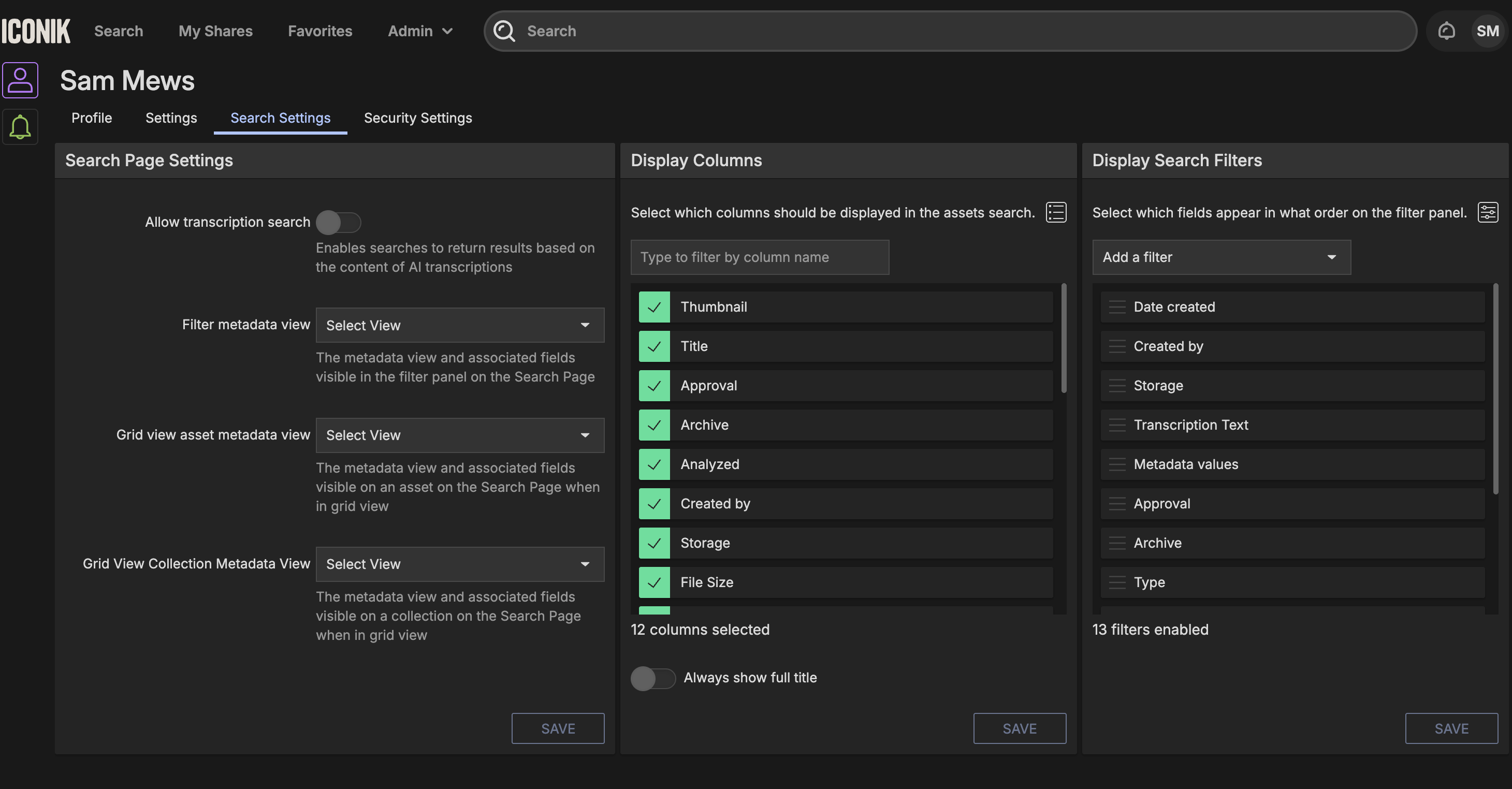Click the magnifier icon in search bar
1512x789 pixels.
[x=504, y=31]
